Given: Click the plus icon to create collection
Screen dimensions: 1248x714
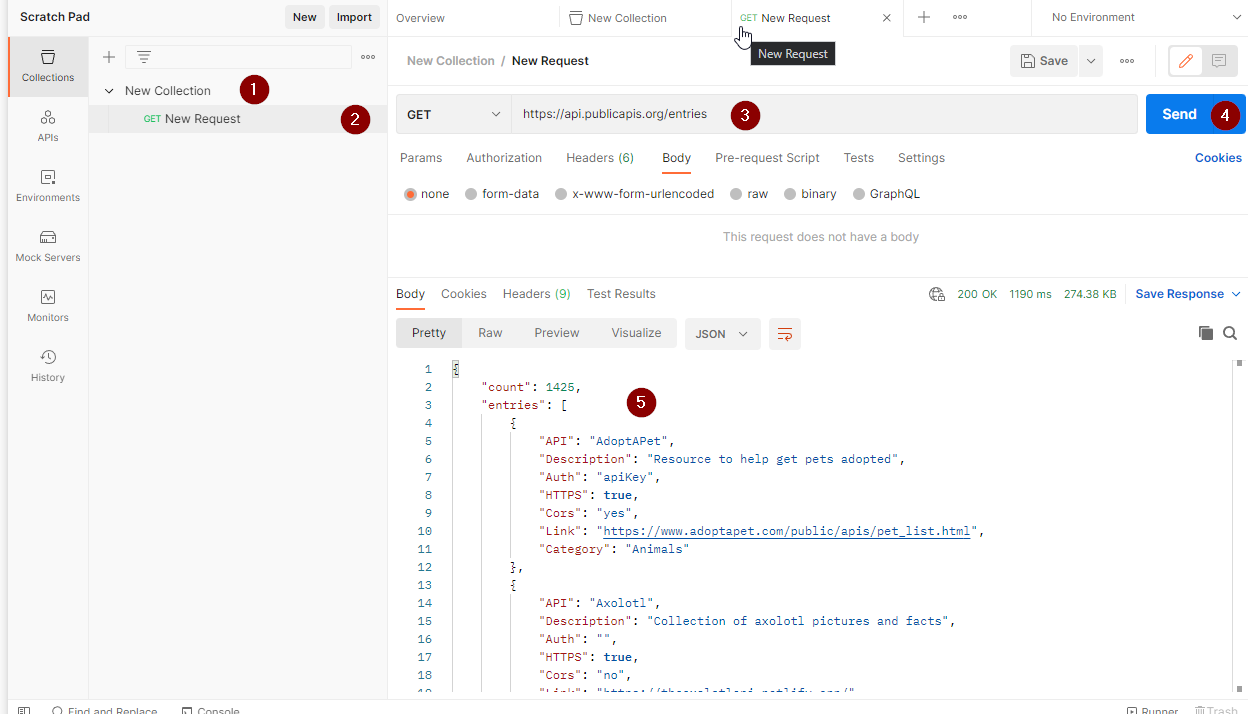Looking at the screenshot, I should (109, 57).
